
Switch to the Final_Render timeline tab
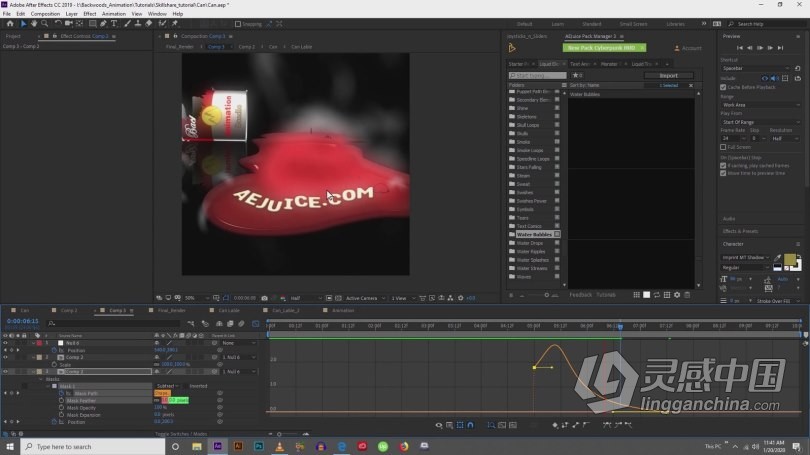172,310
